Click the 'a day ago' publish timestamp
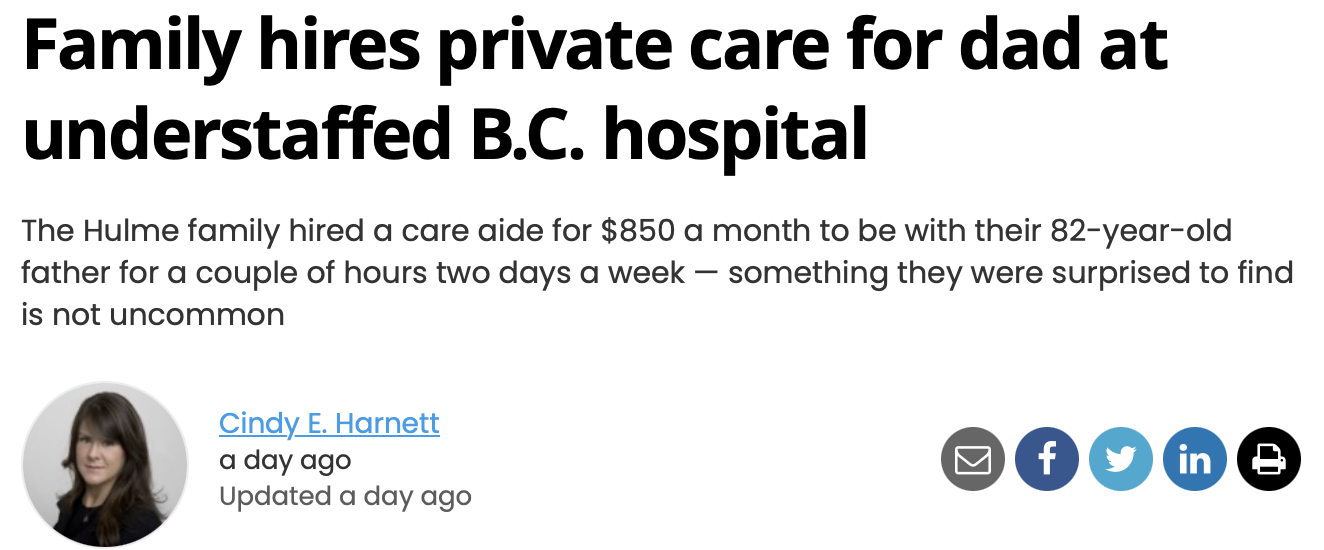This screenshot has width=1324, height=550. point(285,460)
